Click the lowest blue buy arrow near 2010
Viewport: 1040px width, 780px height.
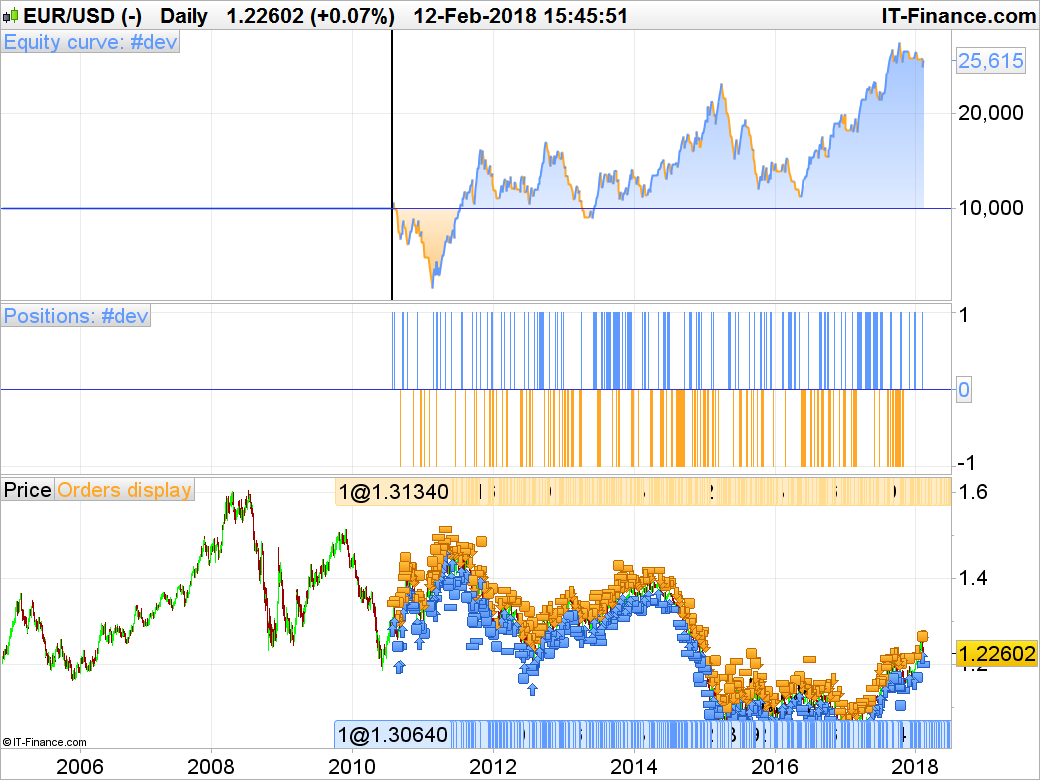(399, 667)
